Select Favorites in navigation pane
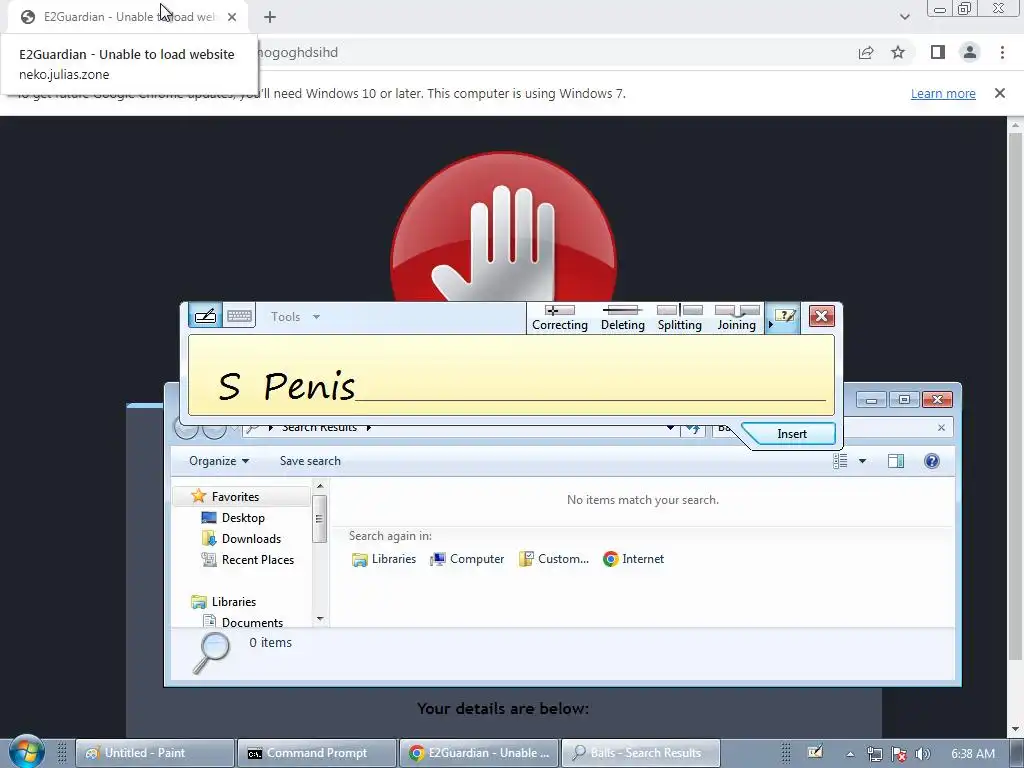 [x=235, y=497]
